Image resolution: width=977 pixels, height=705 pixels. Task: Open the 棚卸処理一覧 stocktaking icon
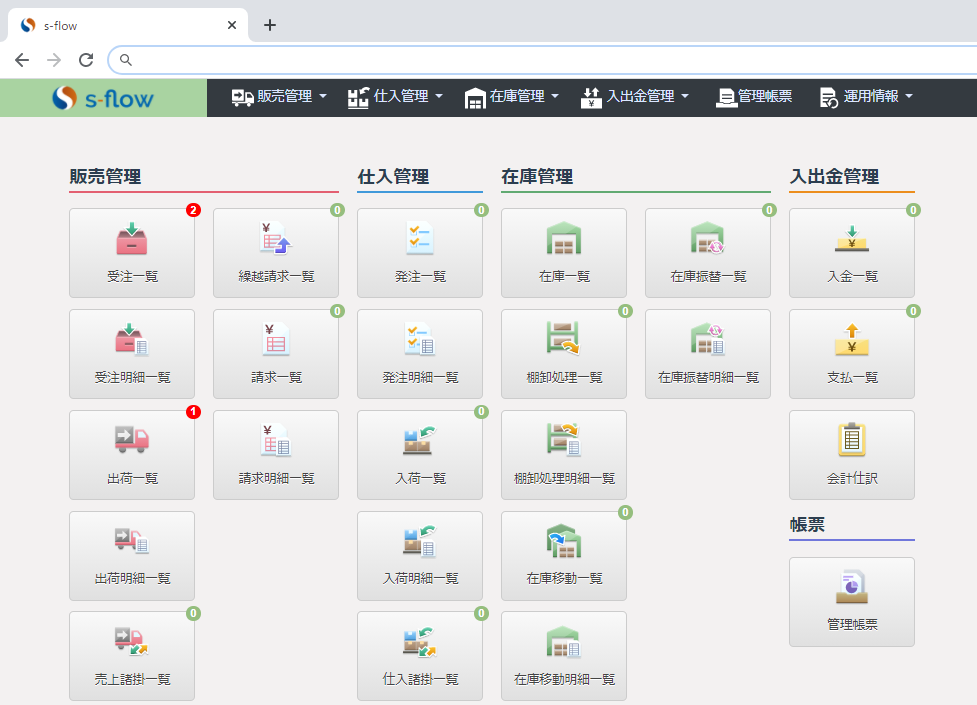point(563,353)
